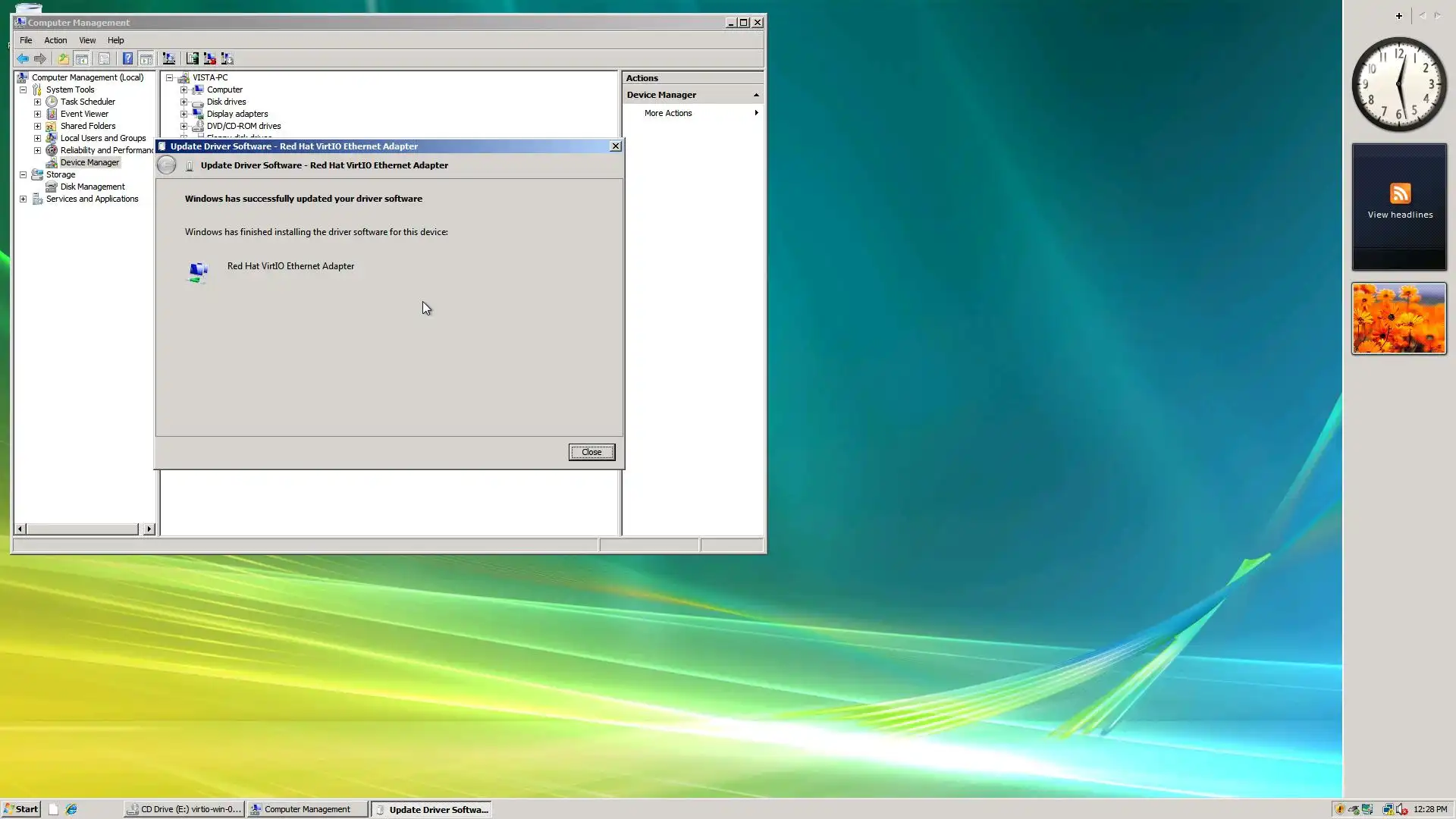The image size is (1456, 819).
Task: Click the Update Driver Software toolbar icon
Action: (x=193, y=58)
